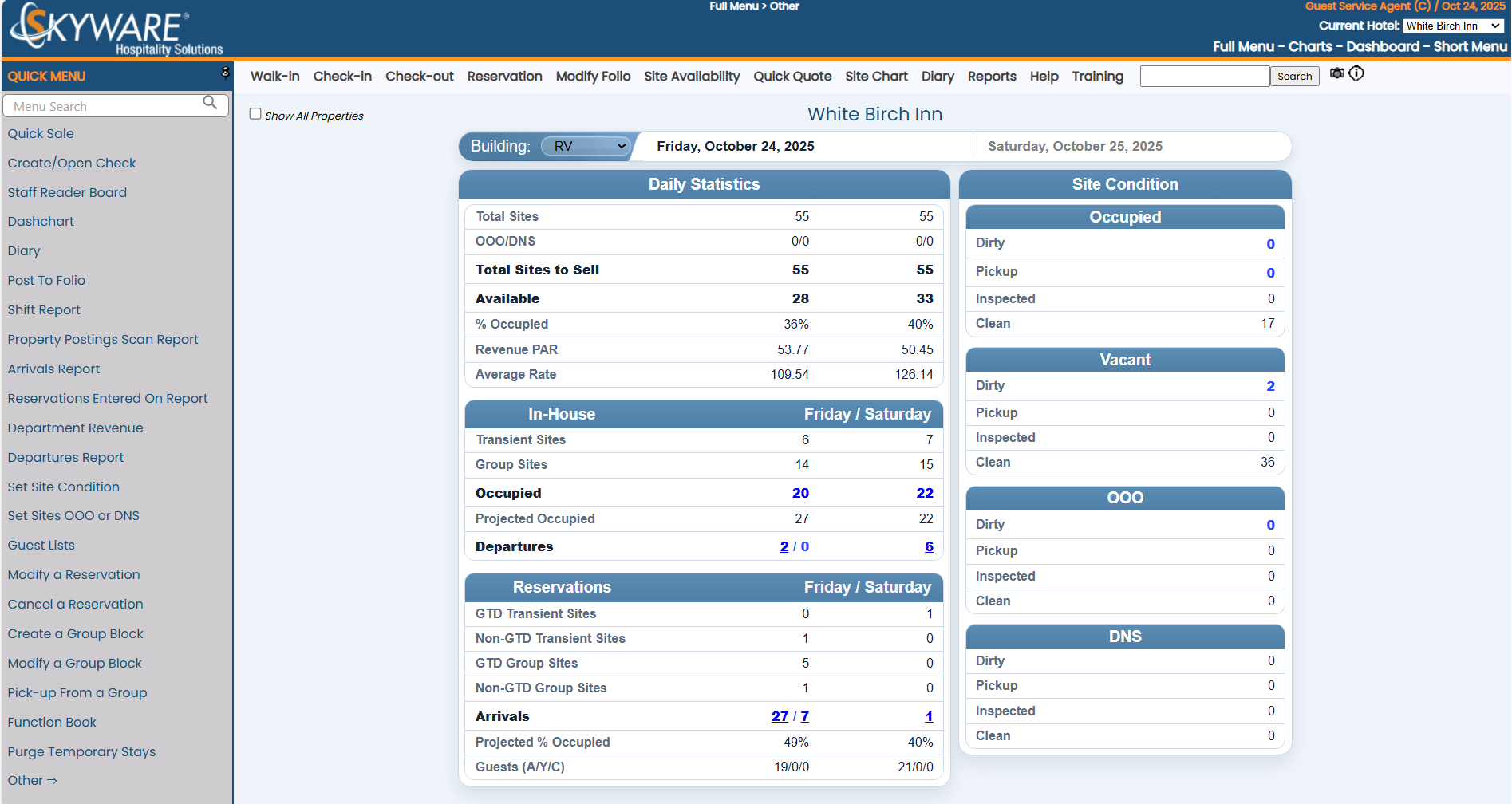The image size is (1512, 804).
Task: Select the Saturday, October 25, 2025 tab
Action: [1075, 146]
